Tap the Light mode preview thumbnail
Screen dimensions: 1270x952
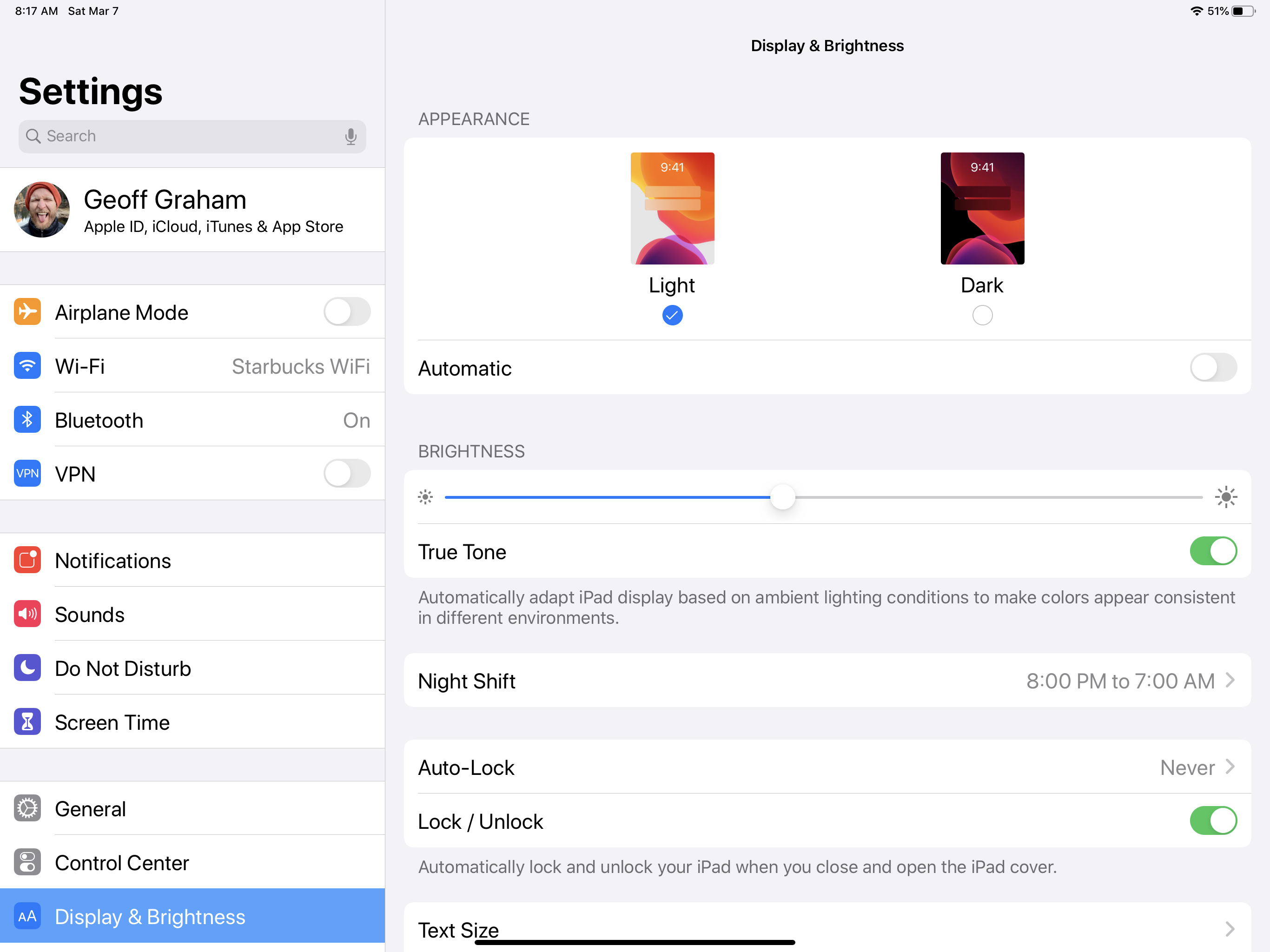(x=672, y=208)
